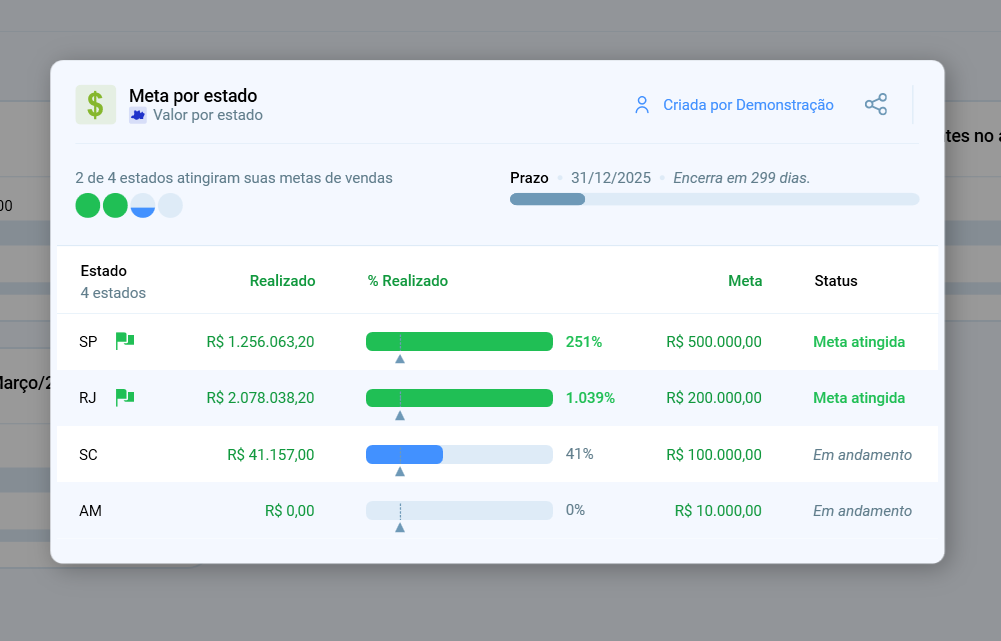
Task: Open the share icon in the header
Action: (x=876, y=104)
